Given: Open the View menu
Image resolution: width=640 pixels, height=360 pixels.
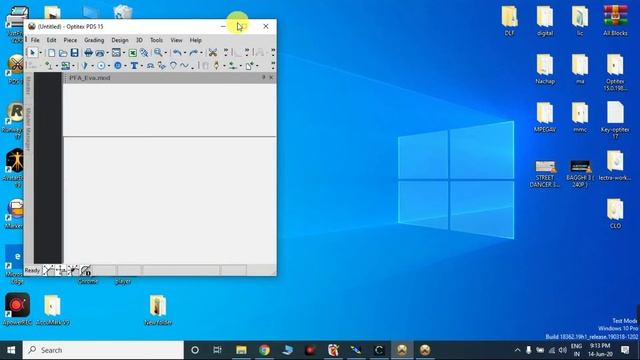Looking at the screenshot, I should click(176, 40).
